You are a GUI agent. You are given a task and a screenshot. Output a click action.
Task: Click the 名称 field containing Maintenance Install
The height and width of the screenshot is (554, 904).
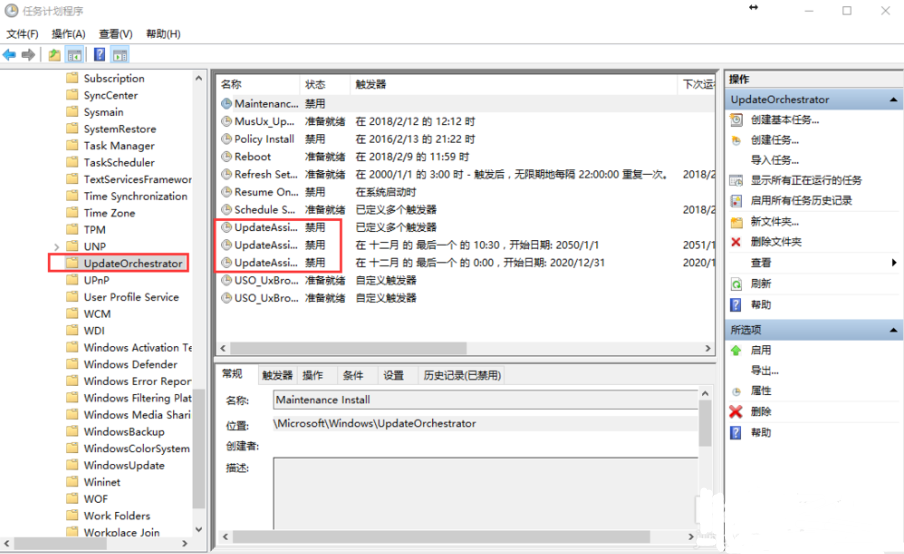485,400
